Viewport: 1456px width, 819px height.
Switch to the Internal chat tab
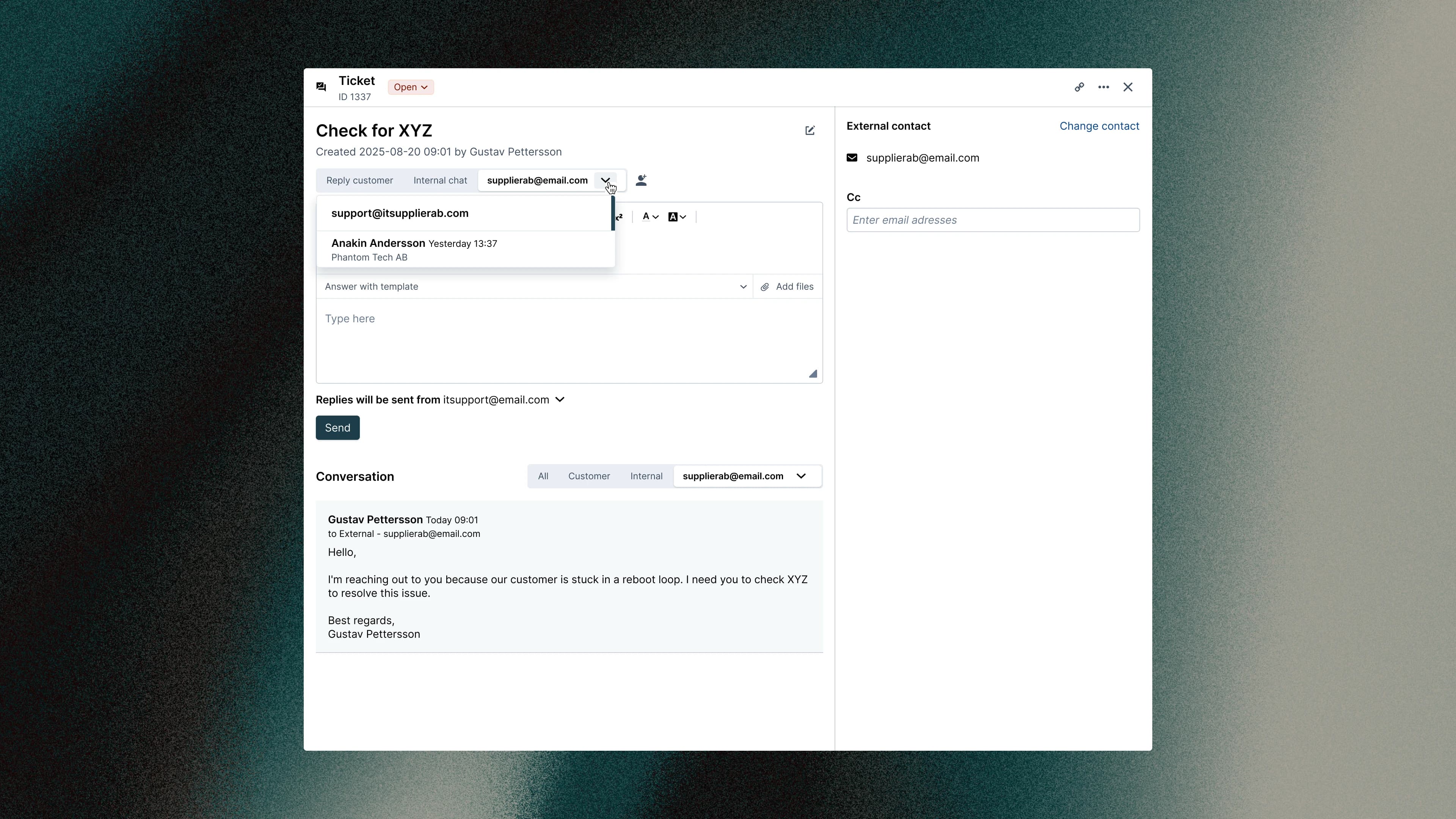[x=440, y=180]
